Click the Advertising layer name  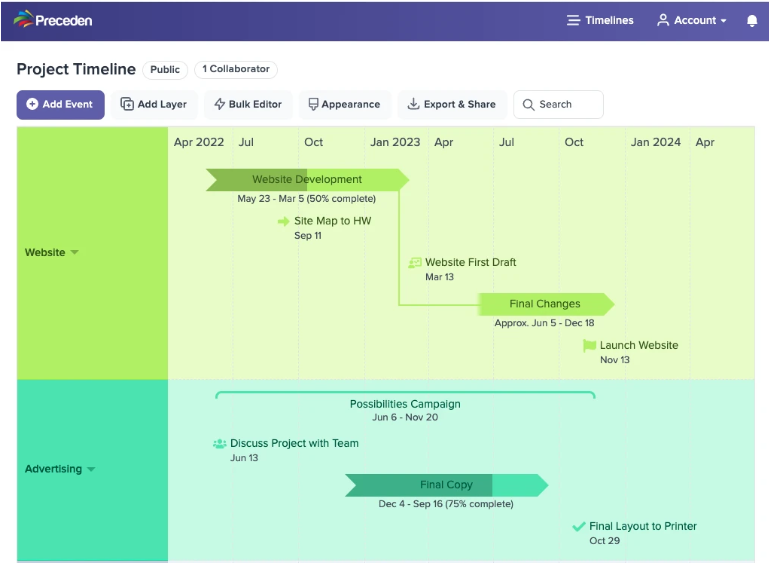tap(53, 469)
